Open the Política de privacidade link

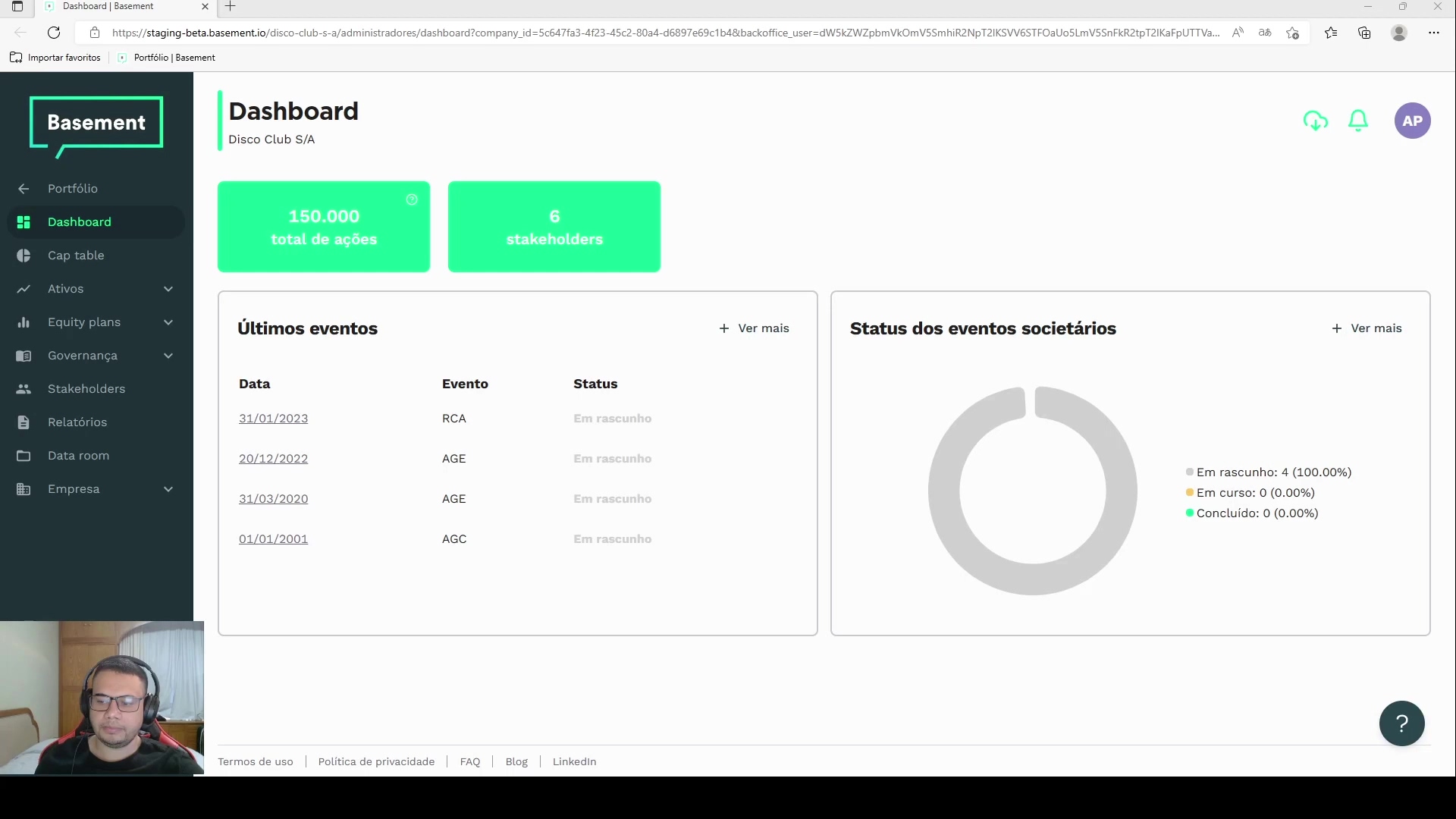tap(376, 761)
